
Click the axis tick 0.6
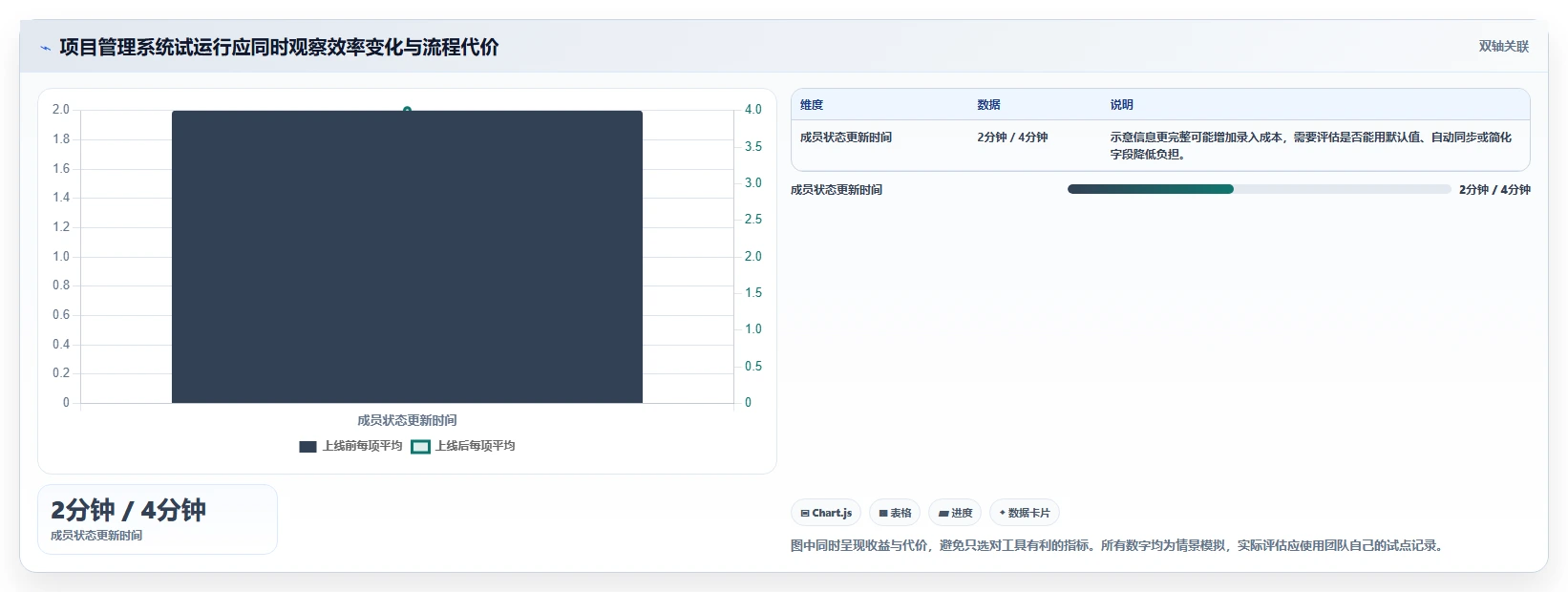coord(61,315)
